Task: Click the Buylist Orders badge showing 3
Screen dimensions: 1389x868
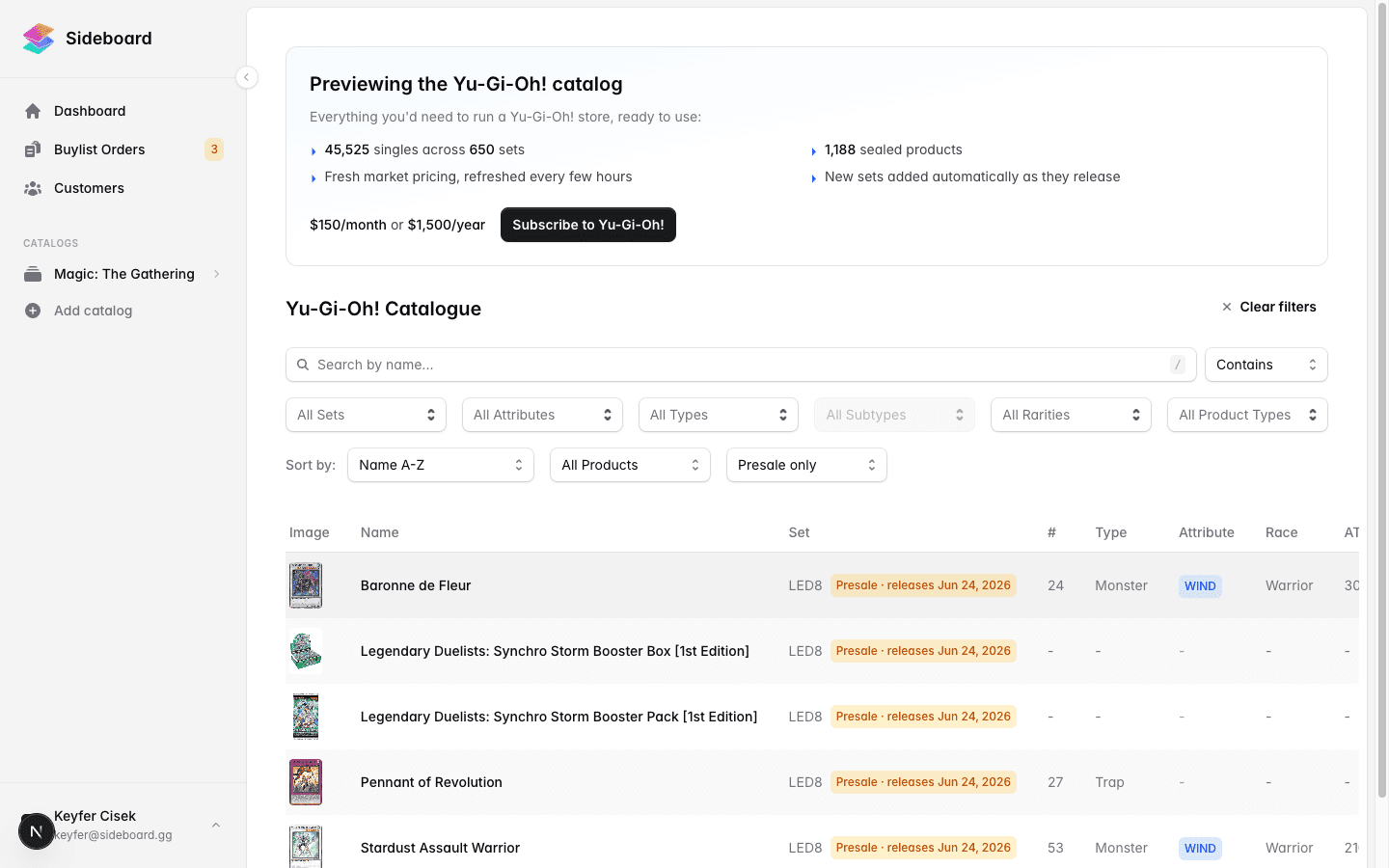Action: (214, 149)
